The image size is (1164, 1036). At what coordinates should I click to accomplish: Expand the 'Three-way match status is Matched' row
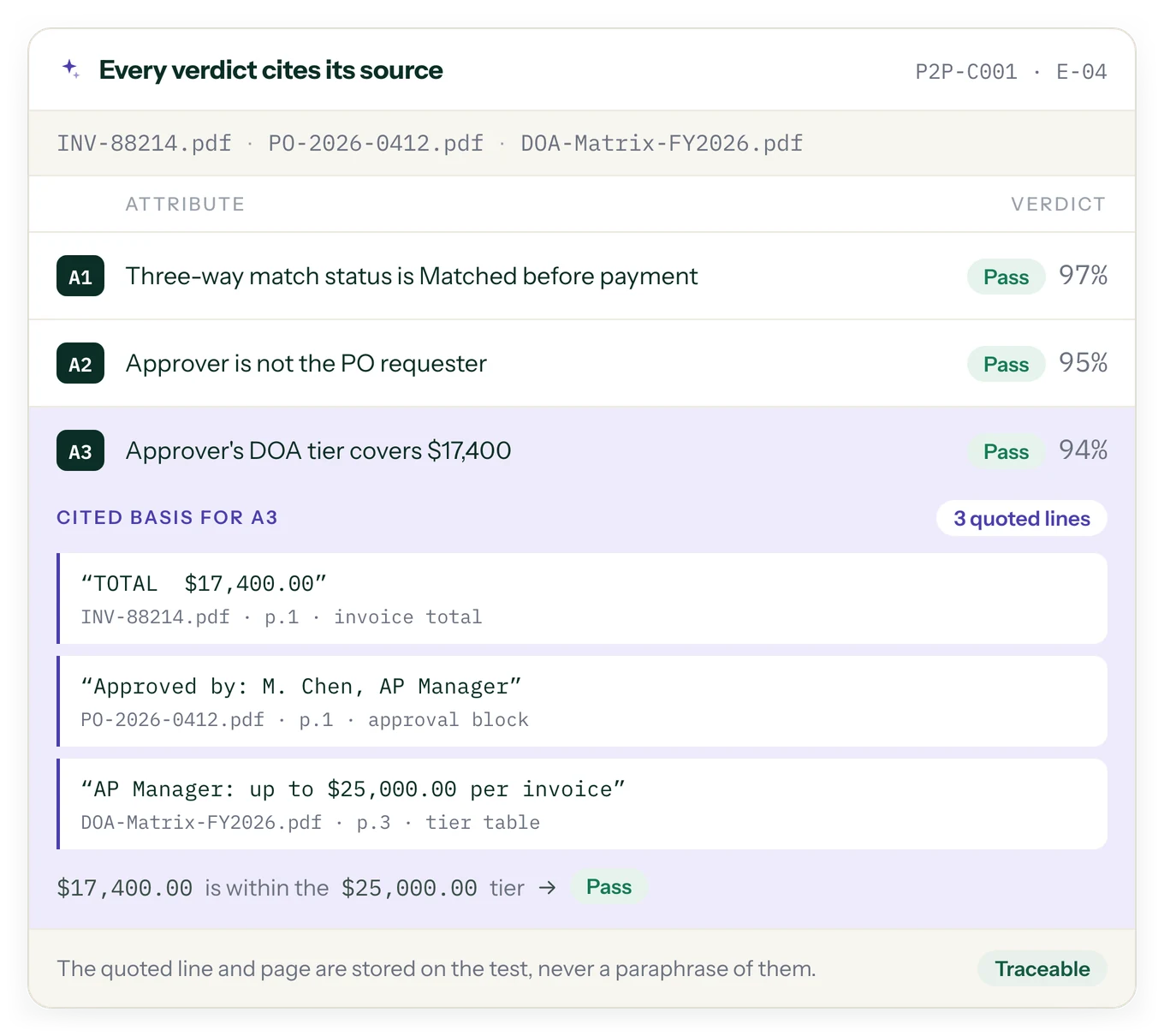582,276
